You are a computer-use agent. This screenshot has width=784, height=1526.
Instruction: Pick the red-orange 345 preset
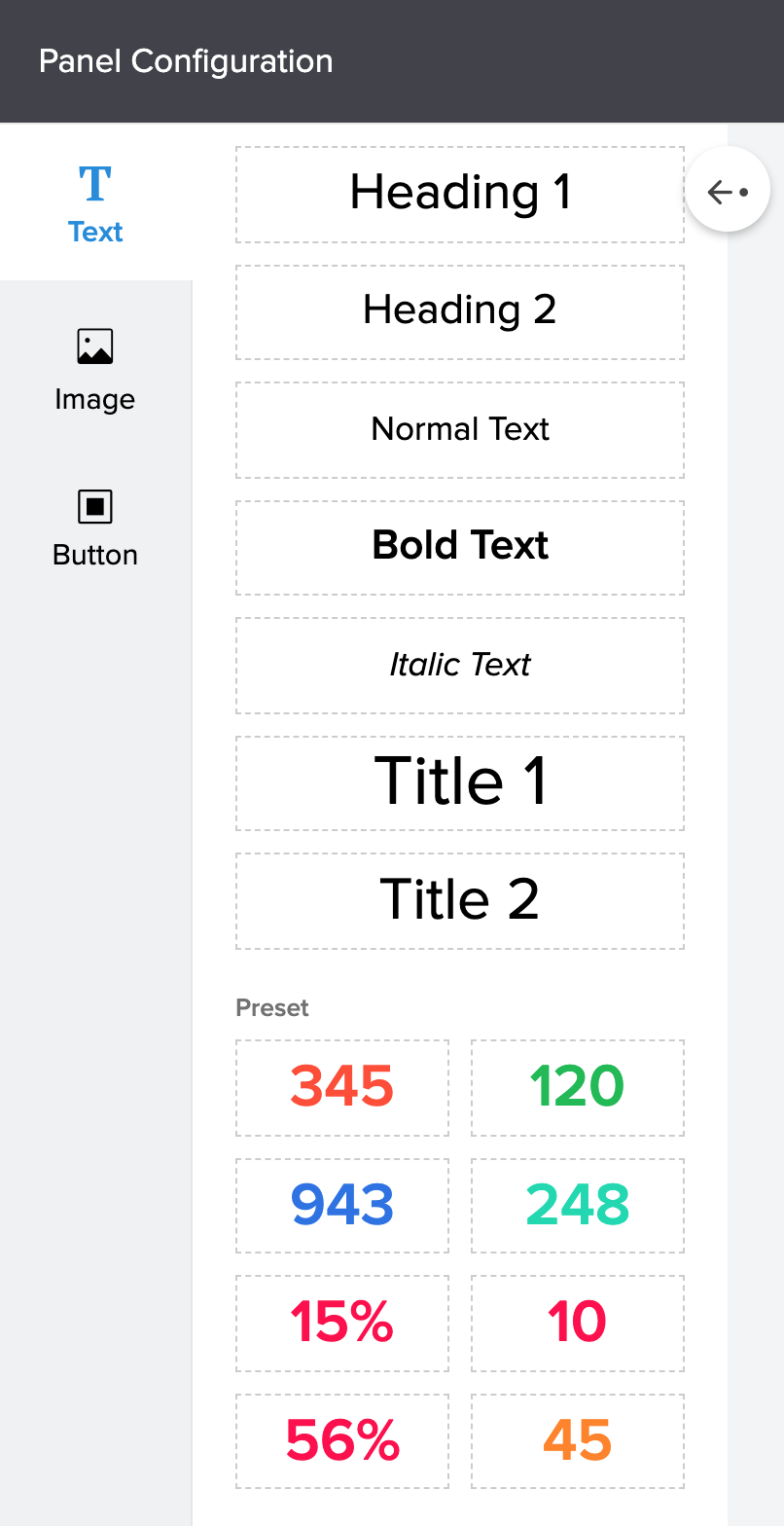pos(342,1087)
